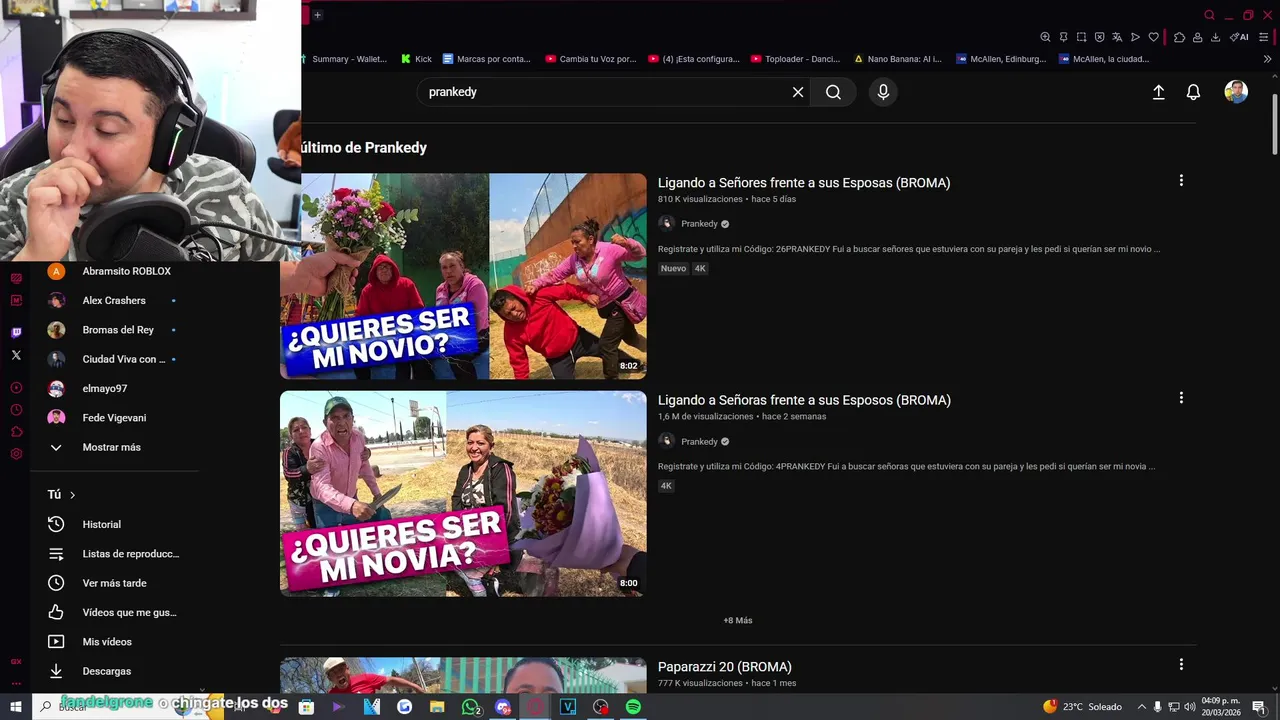Open Listas de reproducción in sidebar
The width and height of the screenshot is (1280, 720).
point(115,554)
